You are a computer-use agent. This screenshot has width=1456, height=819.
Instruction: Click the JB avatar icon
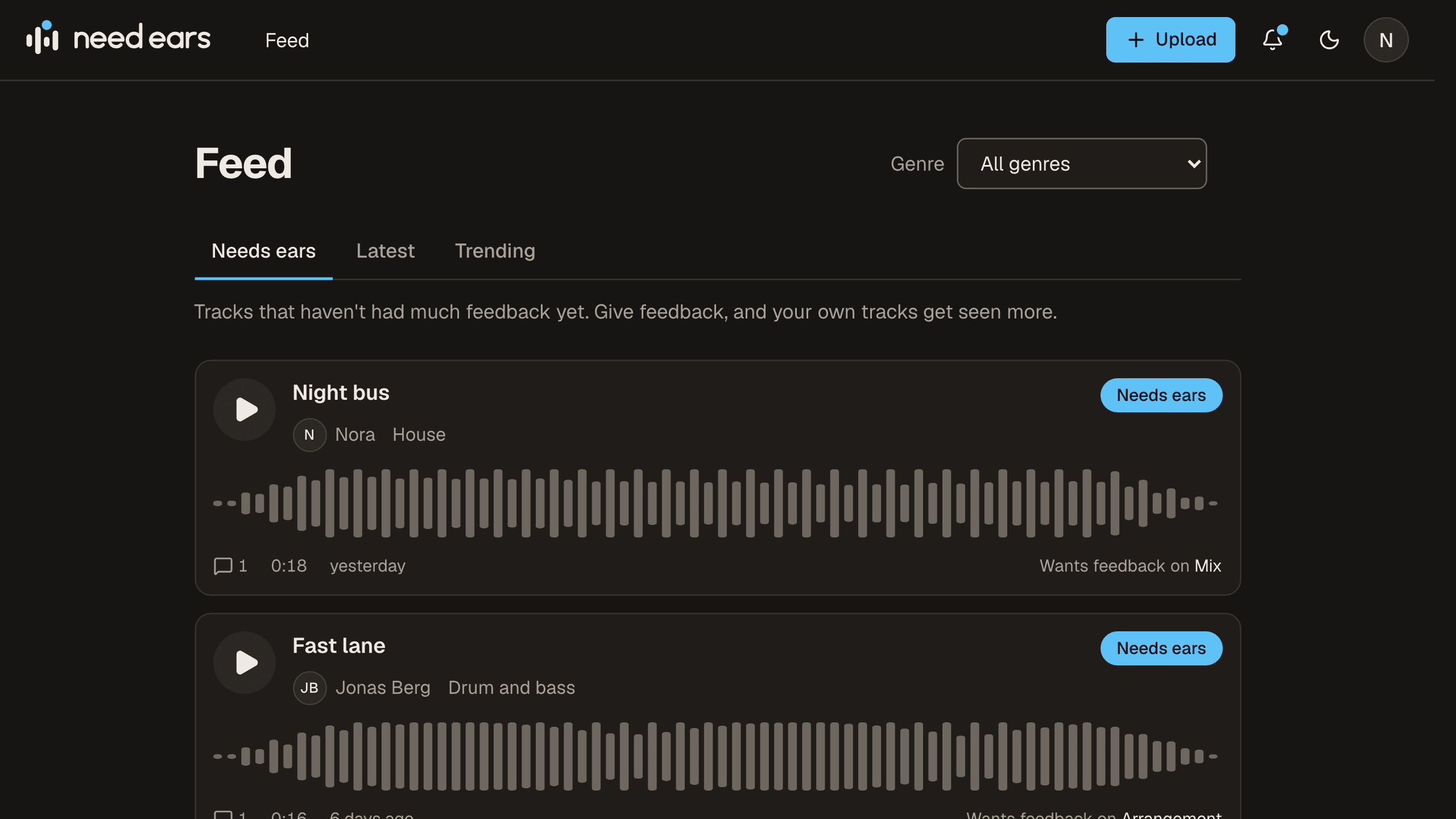coord(309,688)
